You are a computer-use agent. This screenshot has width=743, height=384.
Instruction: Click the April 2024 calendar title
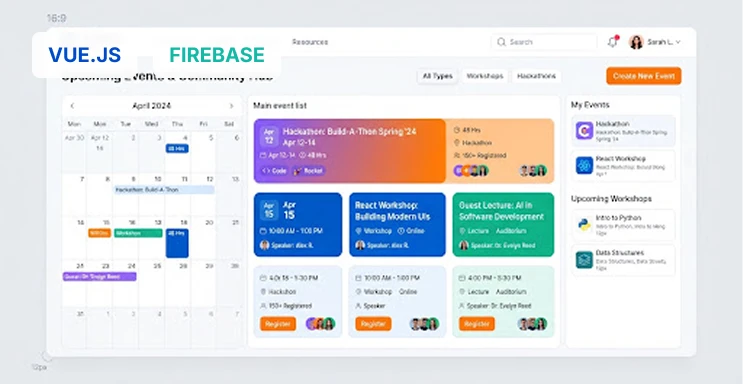pyautogui.click(x=152, y=106)
